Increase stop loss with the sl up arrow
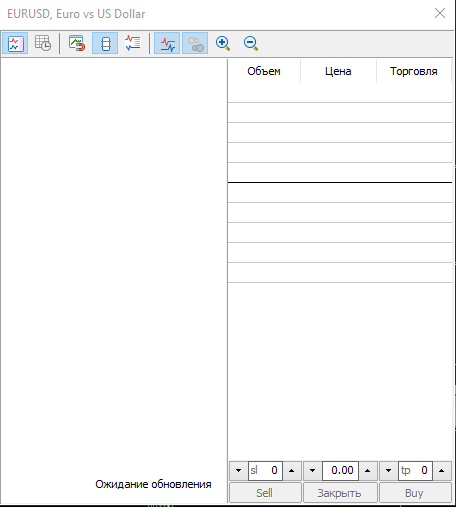The image size is (456, 507). tap(292, 471)
